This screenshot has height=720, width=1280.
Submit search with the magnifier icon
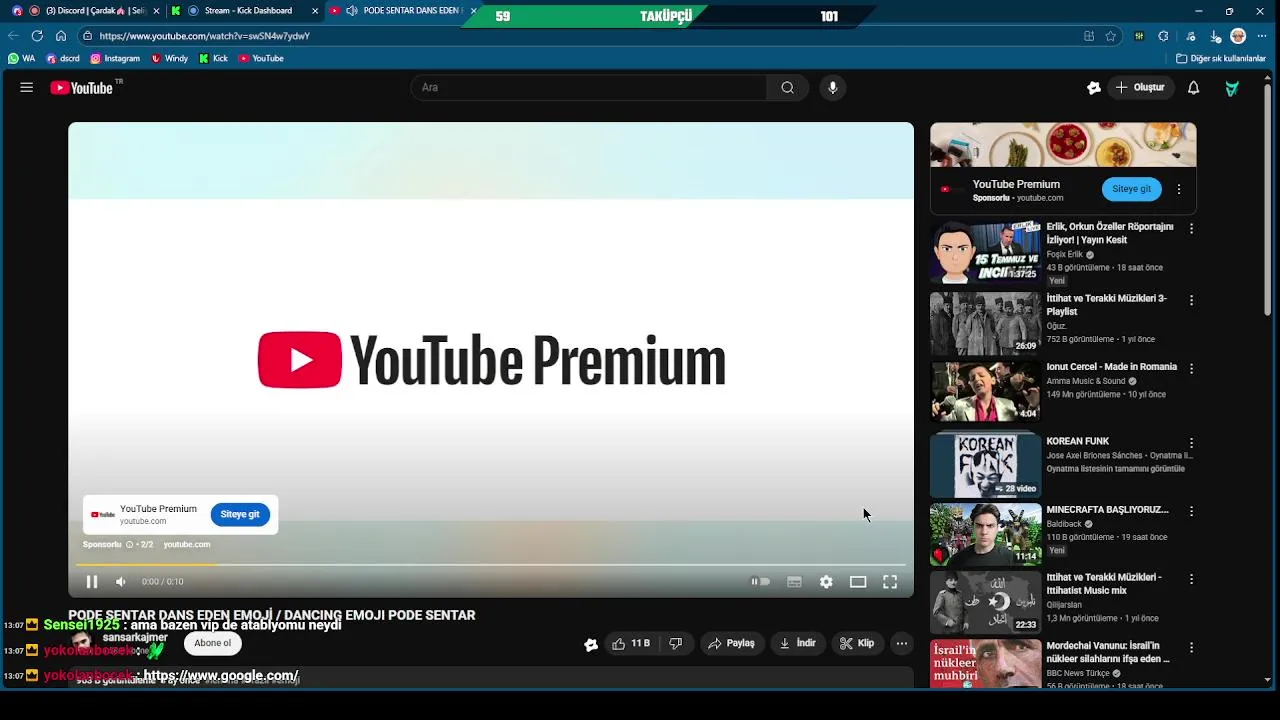(788, 88)
